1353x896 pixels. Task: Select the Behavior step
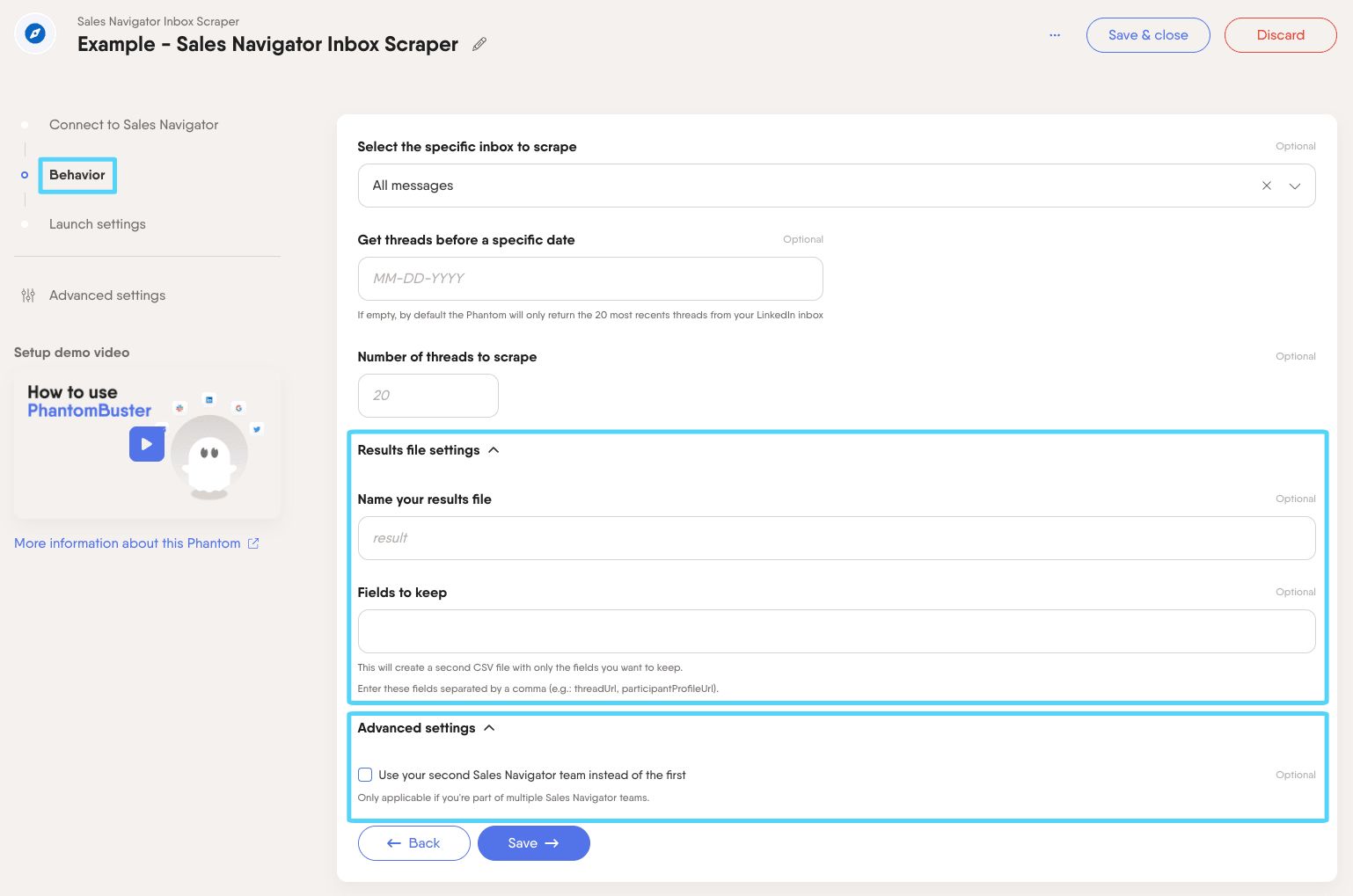(77, 175)
